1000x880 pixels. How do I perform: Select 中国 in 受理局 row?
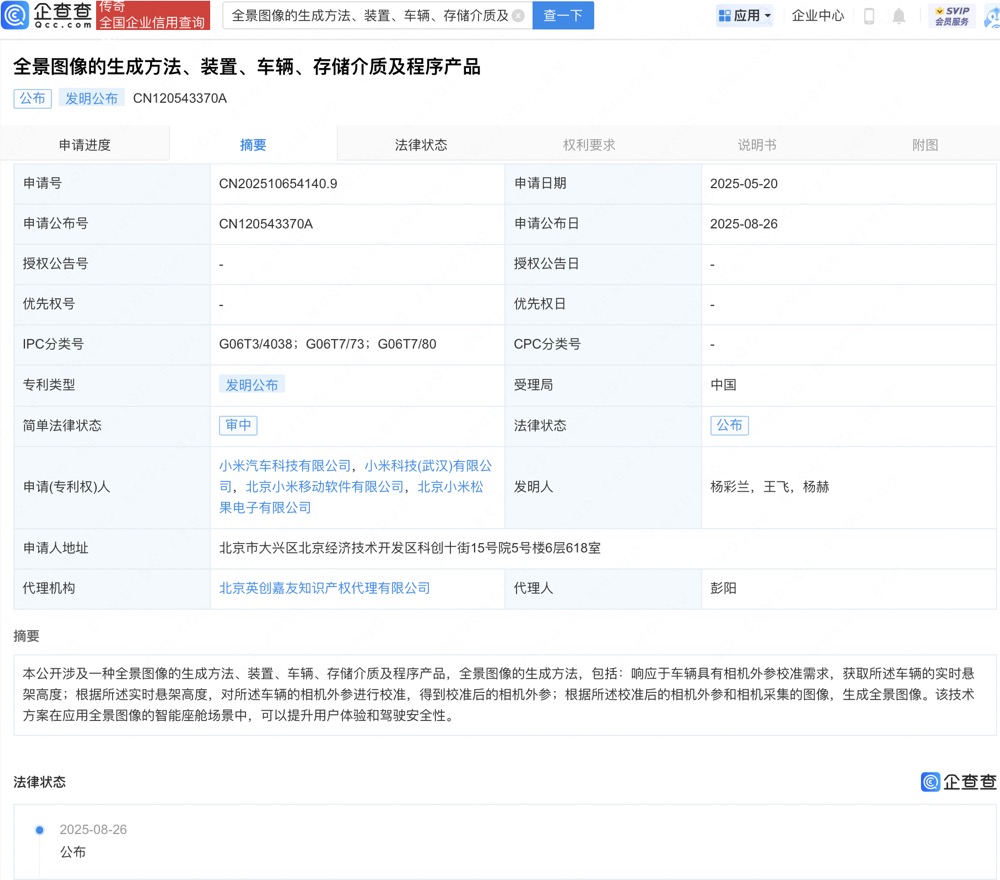[723, 385]
